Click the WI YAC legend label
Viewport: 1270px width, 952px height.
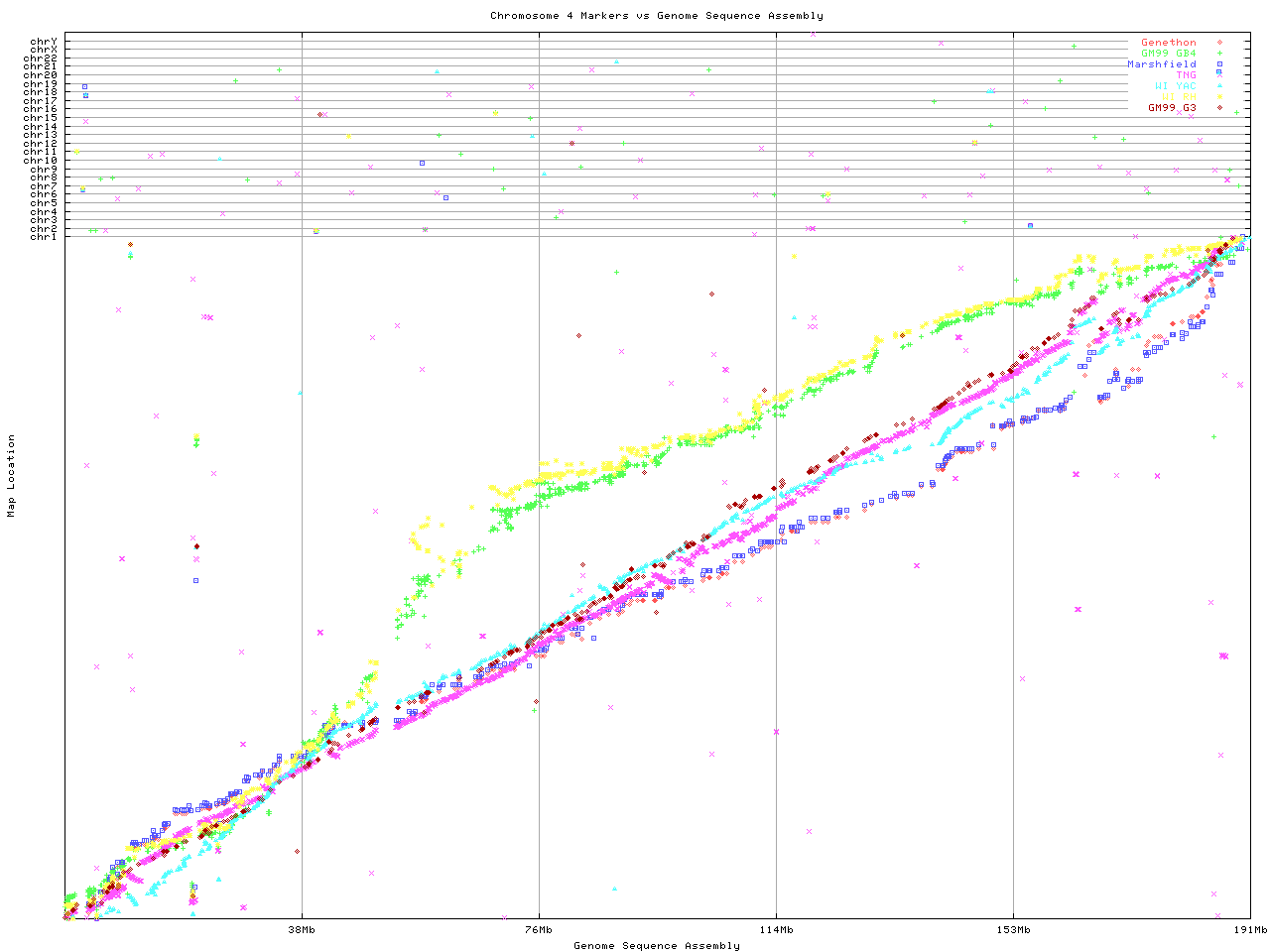coord(1175,86)
